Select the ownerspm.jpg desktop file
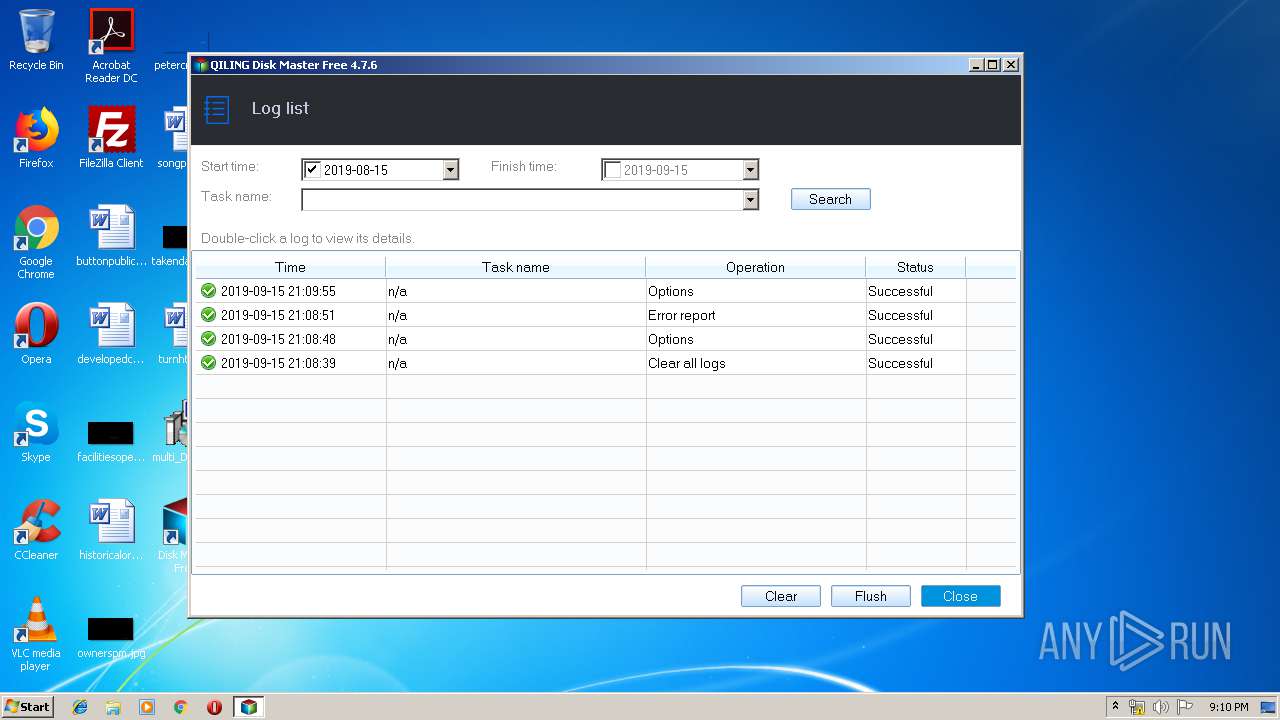This screenshot has height=720, width=1280. [111, 638]
